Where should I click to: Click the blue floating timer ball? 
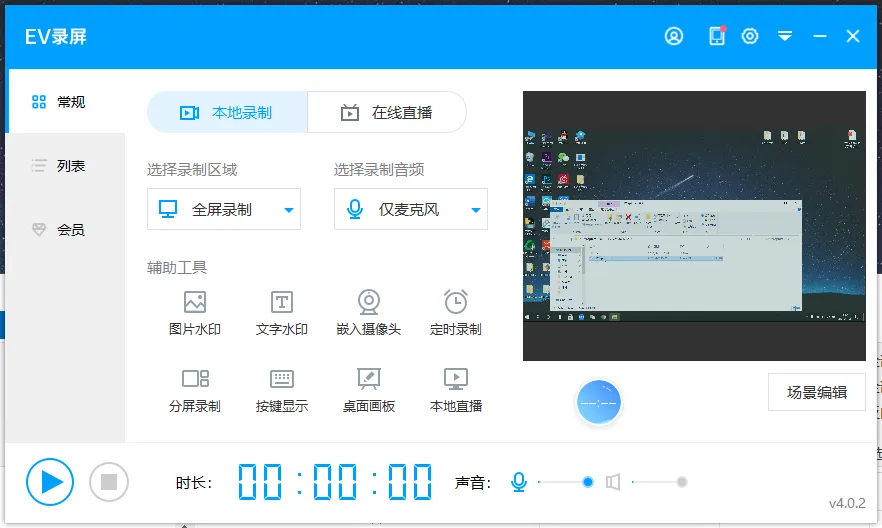(598, 403)
